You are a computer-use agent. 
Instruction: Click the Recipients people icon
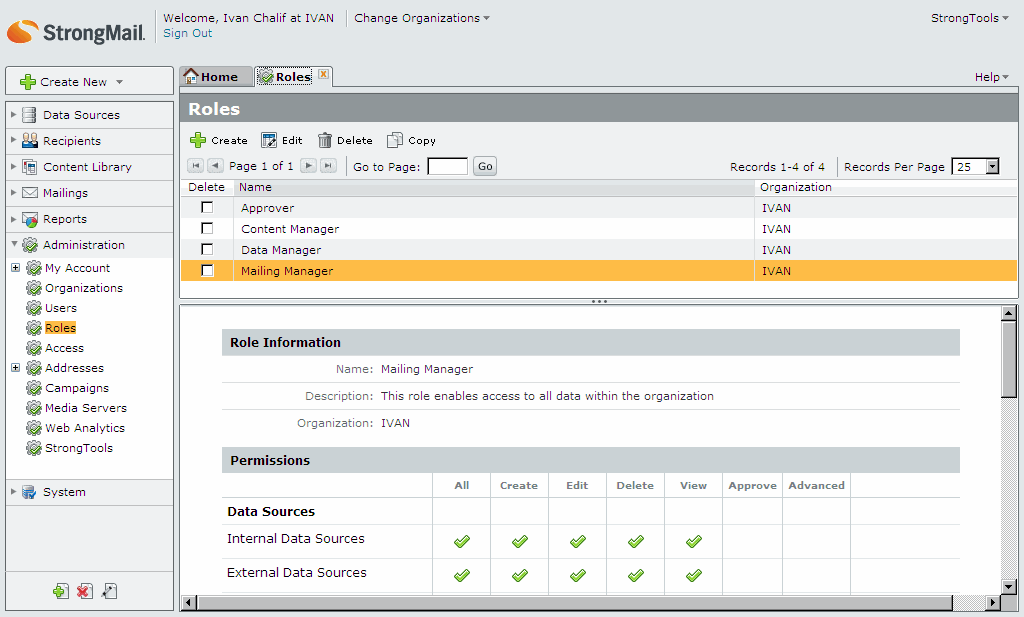tap(29, 140)
